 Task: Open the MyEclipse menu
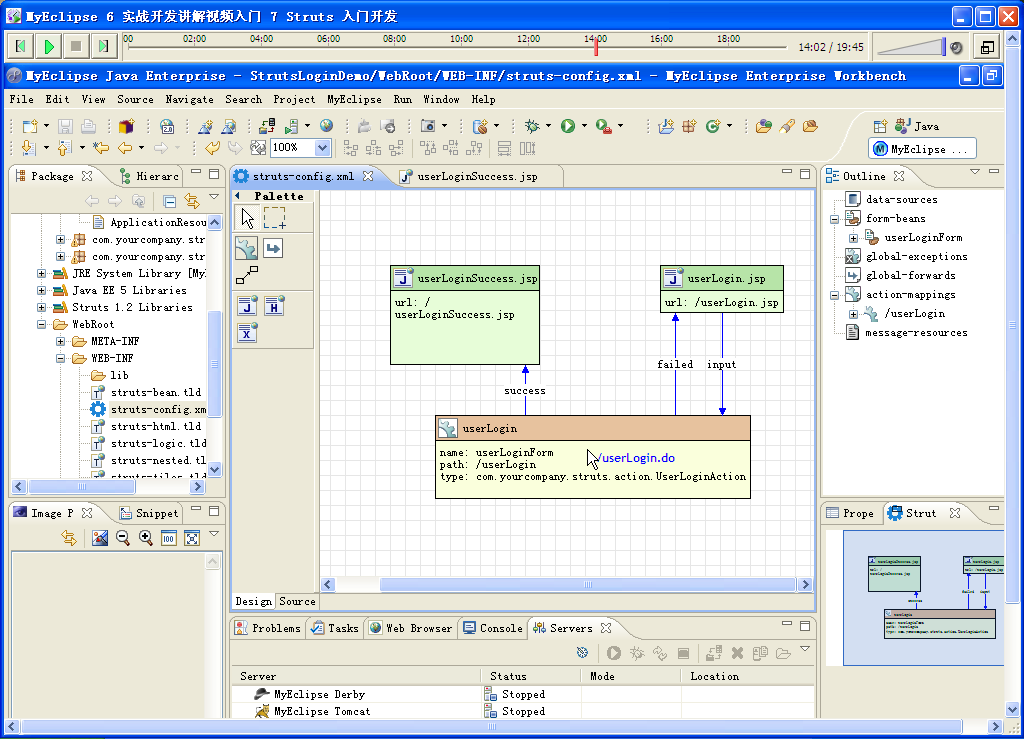(x=354, y=99)
